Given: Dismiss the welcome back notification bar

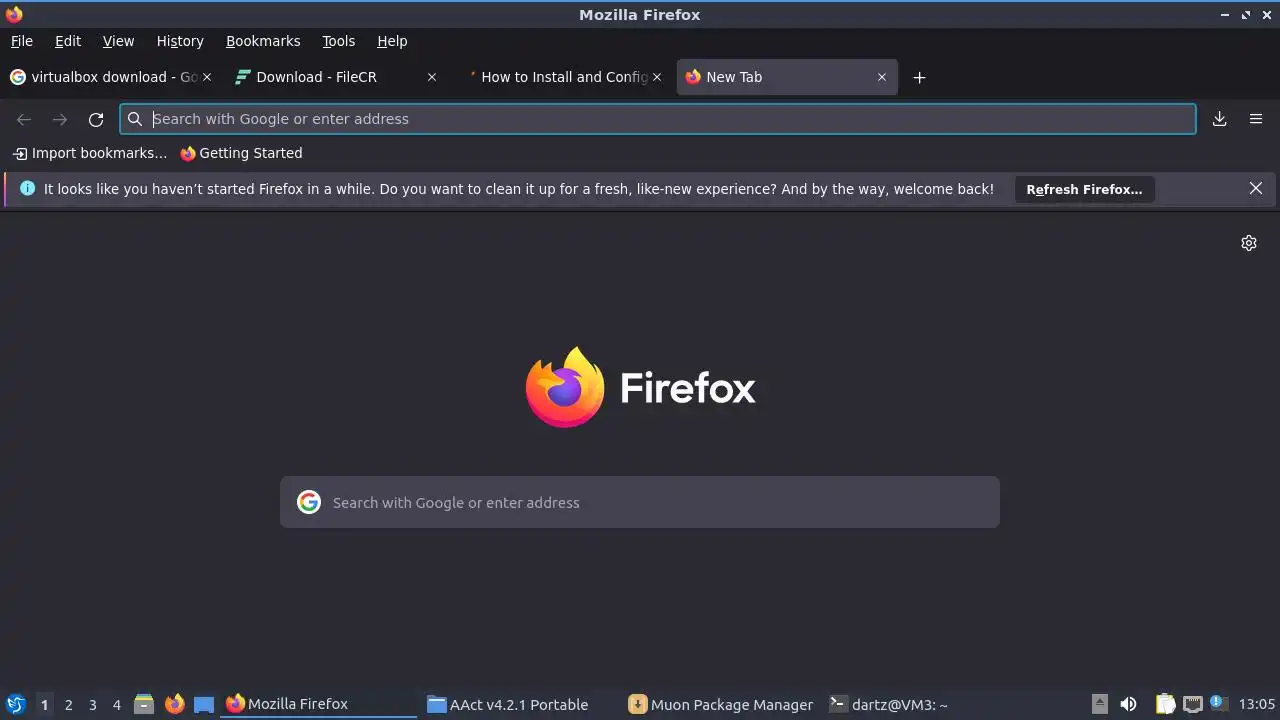Looking at the screenshot, I should [1256, 188].
